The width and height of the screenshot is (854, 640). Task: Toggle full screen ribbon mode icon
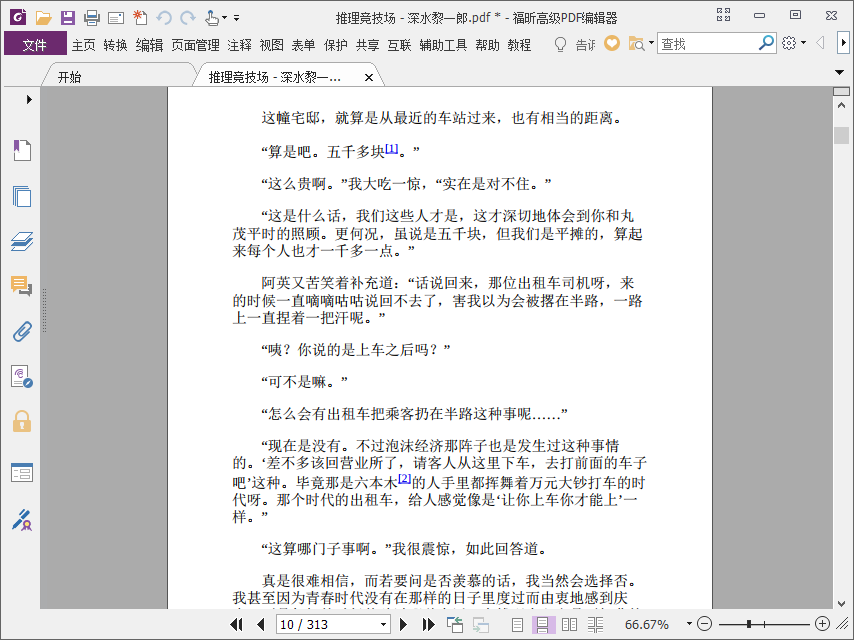click(x=723, y=15)
